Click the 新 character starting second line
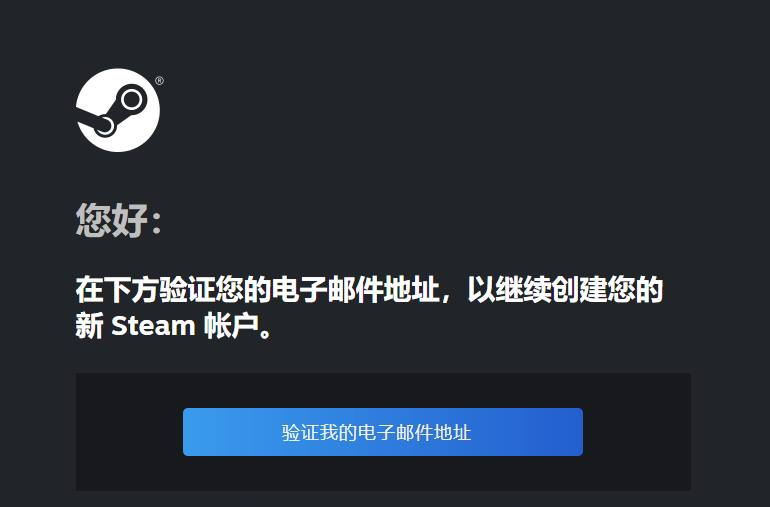This screenshot has width=770, height=507. point(89,325)
